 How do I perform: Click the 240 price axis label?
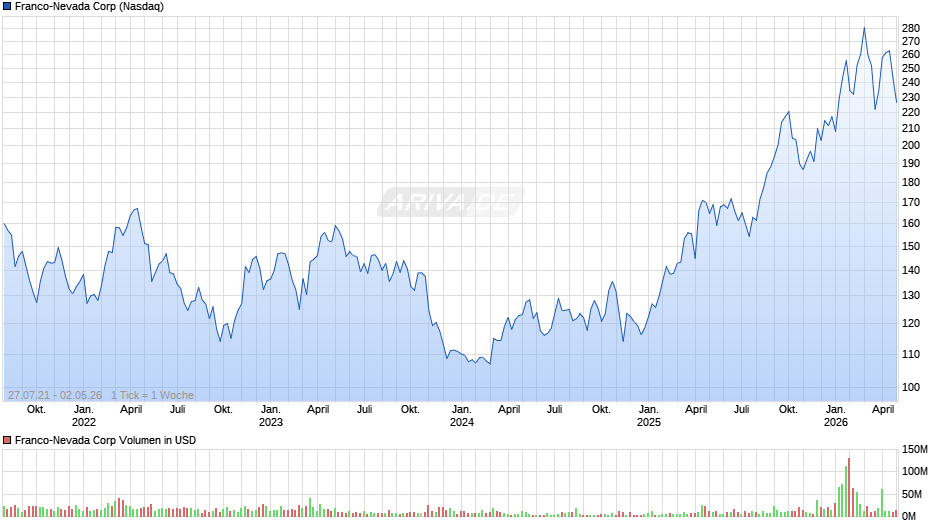tap(911, 82)
